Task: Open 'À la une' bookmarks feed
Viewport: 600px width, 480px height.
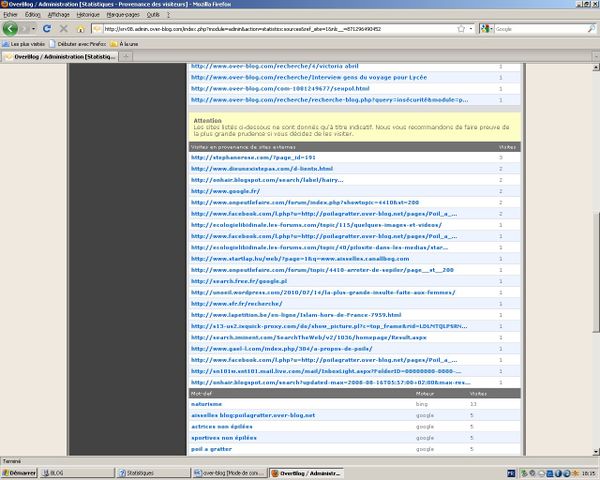Action: [x=124, y=44]
